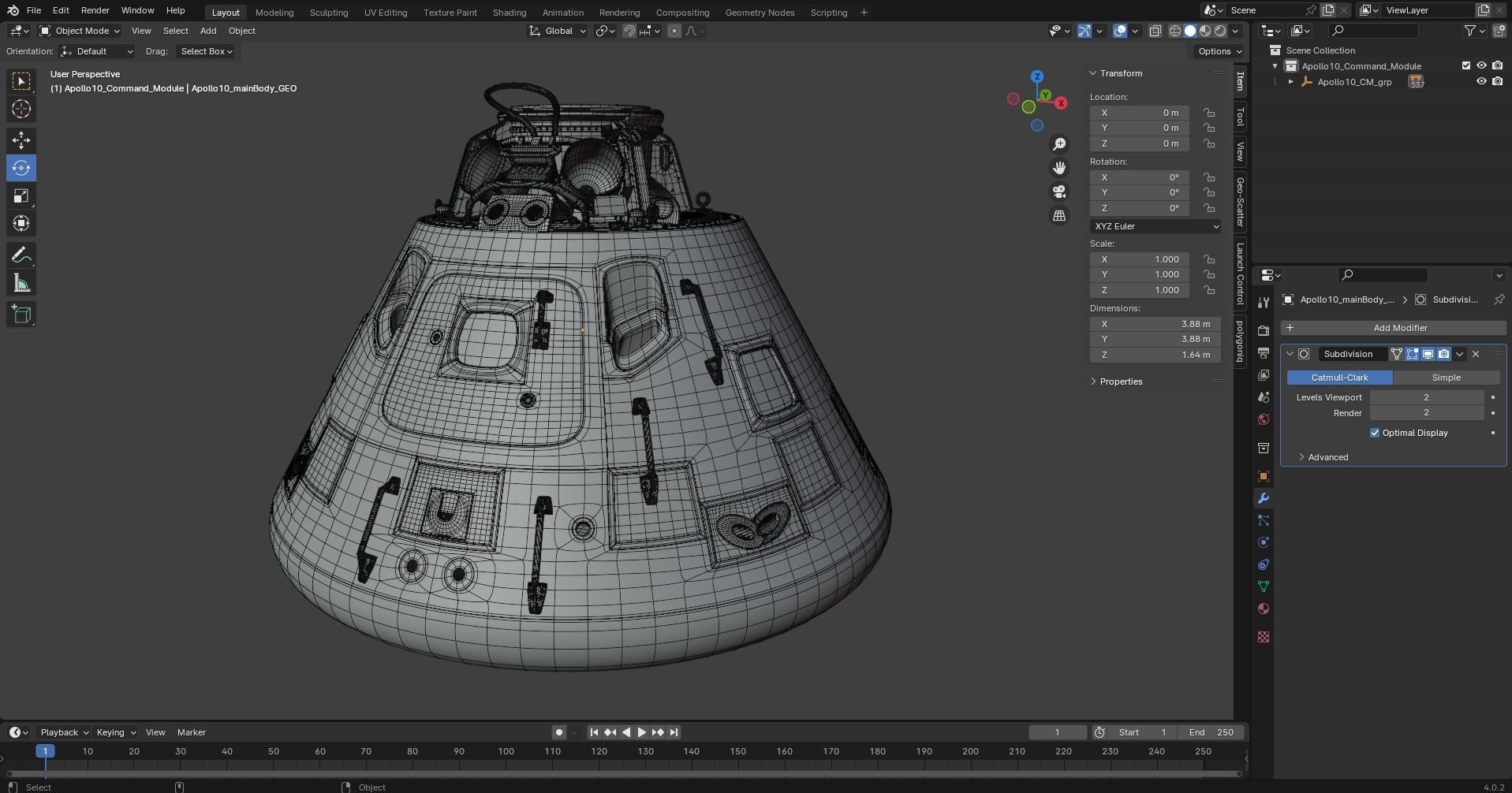Screen dimensions: 1512x793
Task: Open the Physics properties tab icon
Action: point(1264,542)
